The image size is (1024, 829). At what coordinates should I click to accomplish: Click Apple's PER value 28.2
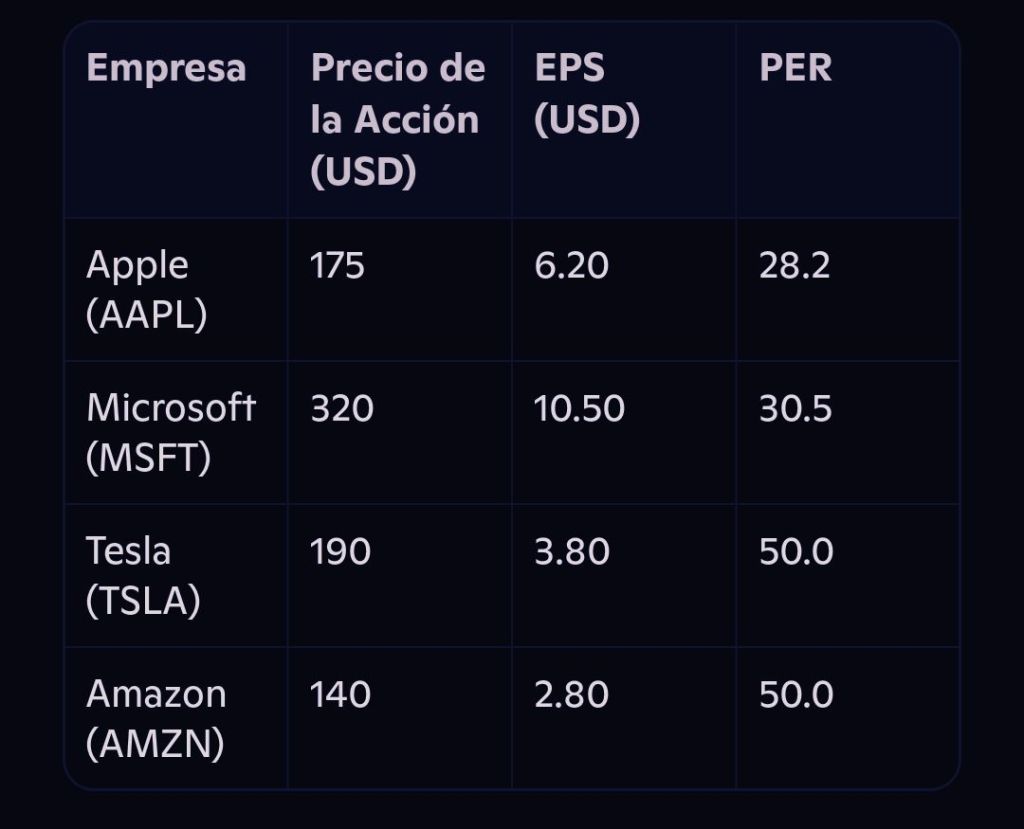[794, 266]
